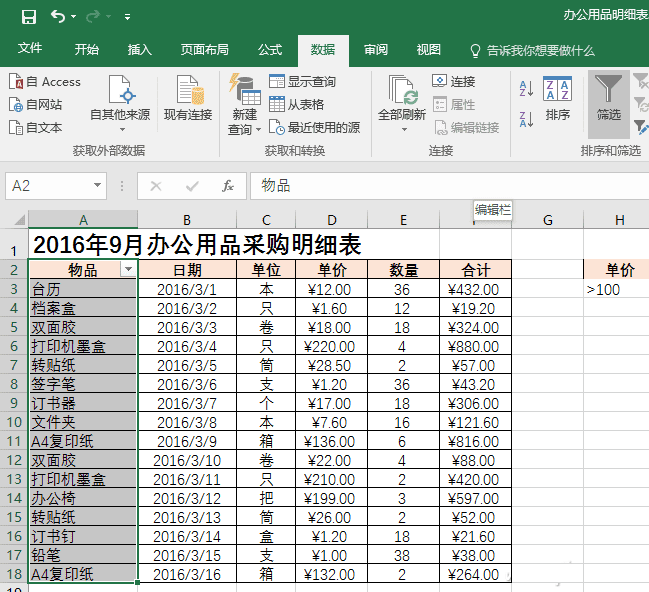Click the 连接 connections button
The width and height of the screenshot is (649, 592).
(453, 82)
